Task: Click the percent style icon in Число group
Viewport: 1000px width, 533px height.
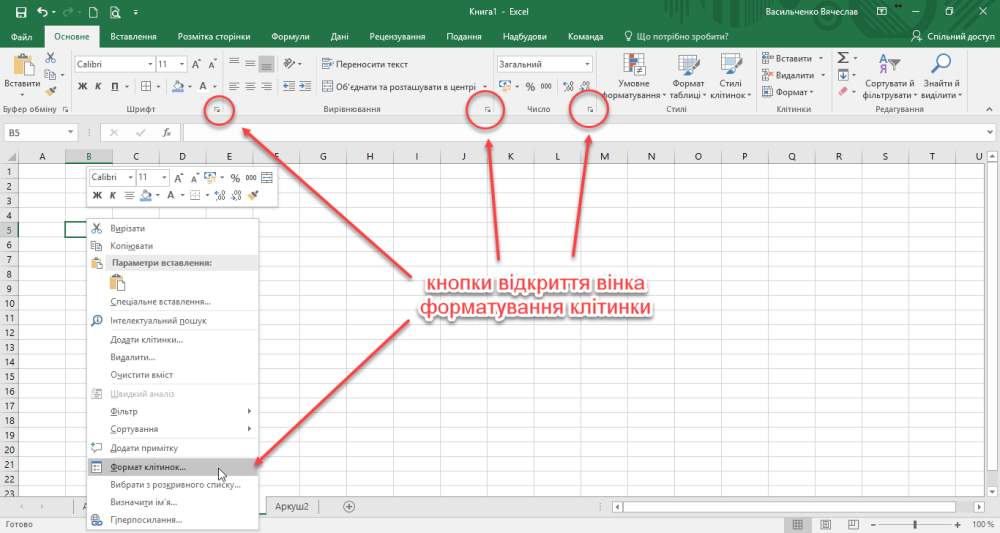Action: (x=530, y=87)
